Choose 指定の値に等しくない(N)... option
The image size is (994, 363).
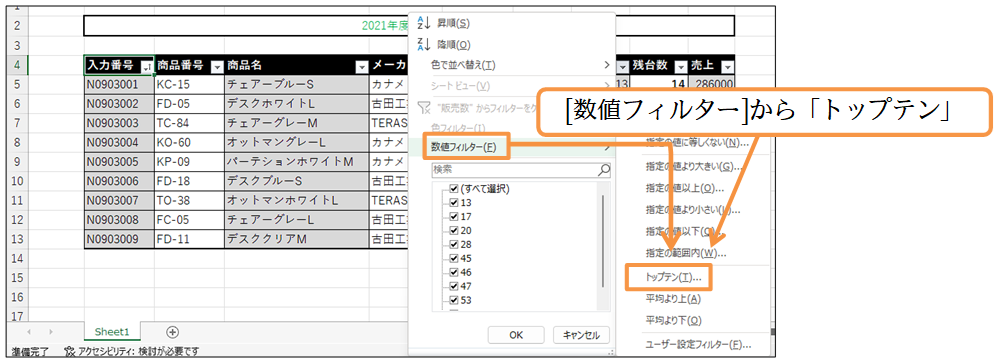[x=697, y=142]
